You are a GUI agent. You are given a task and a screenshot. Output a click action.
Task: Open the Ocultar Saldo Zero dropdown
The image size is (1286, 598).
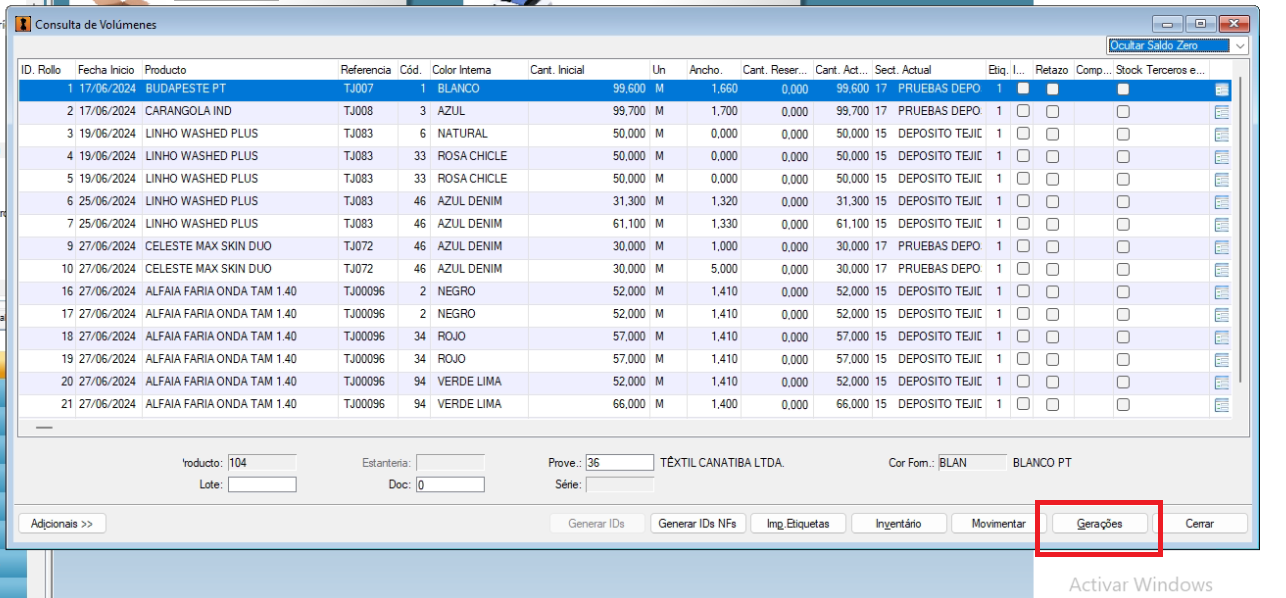1177,46
